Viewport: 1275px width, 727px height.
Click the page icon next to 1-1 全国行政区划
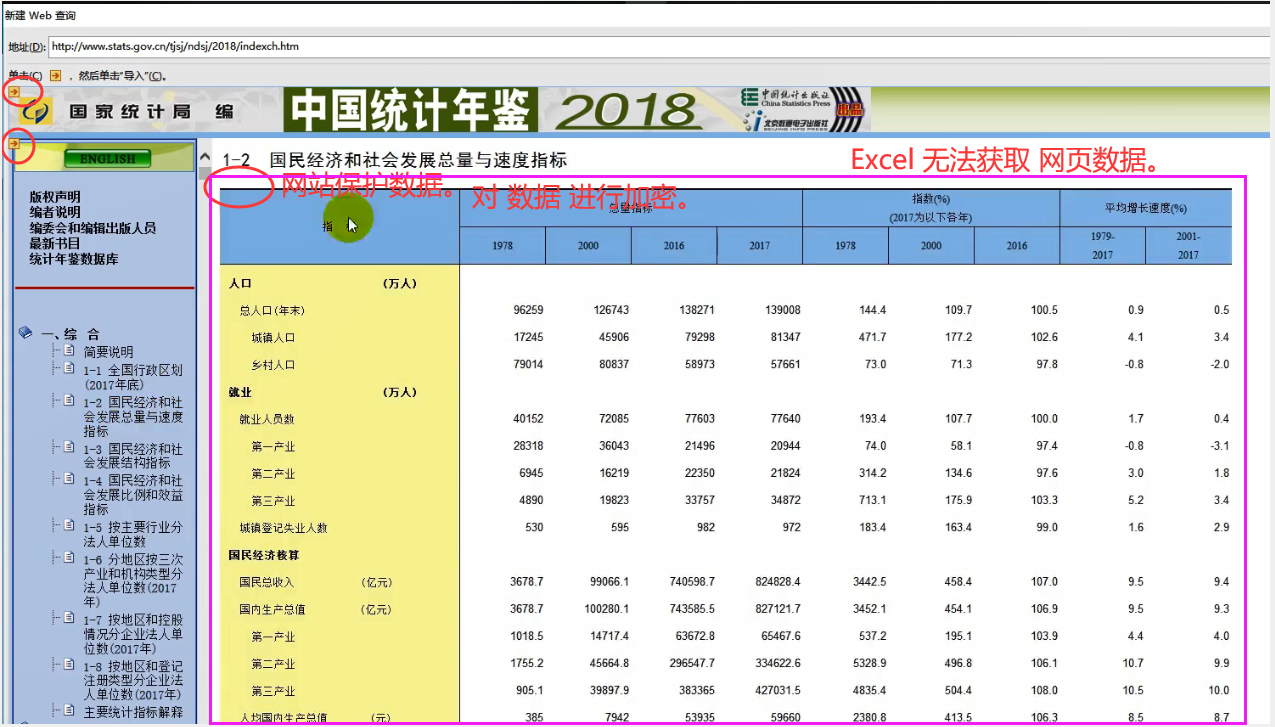(x=69, y=369)
